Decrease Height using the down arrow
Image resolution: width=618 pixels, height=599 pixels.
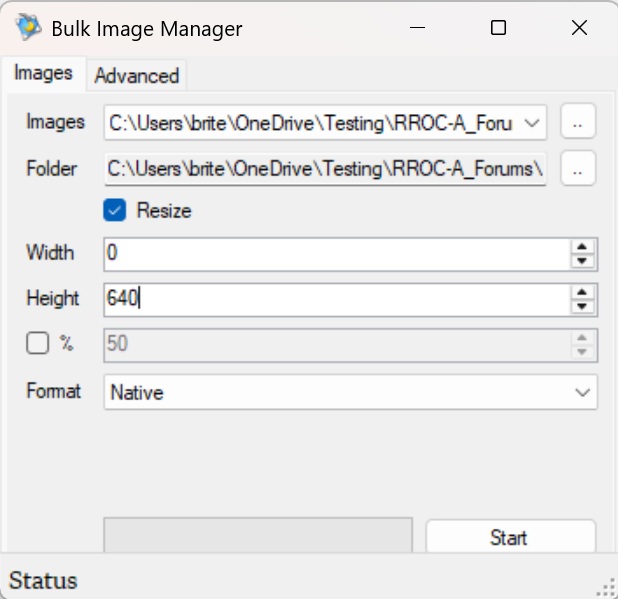582,307
